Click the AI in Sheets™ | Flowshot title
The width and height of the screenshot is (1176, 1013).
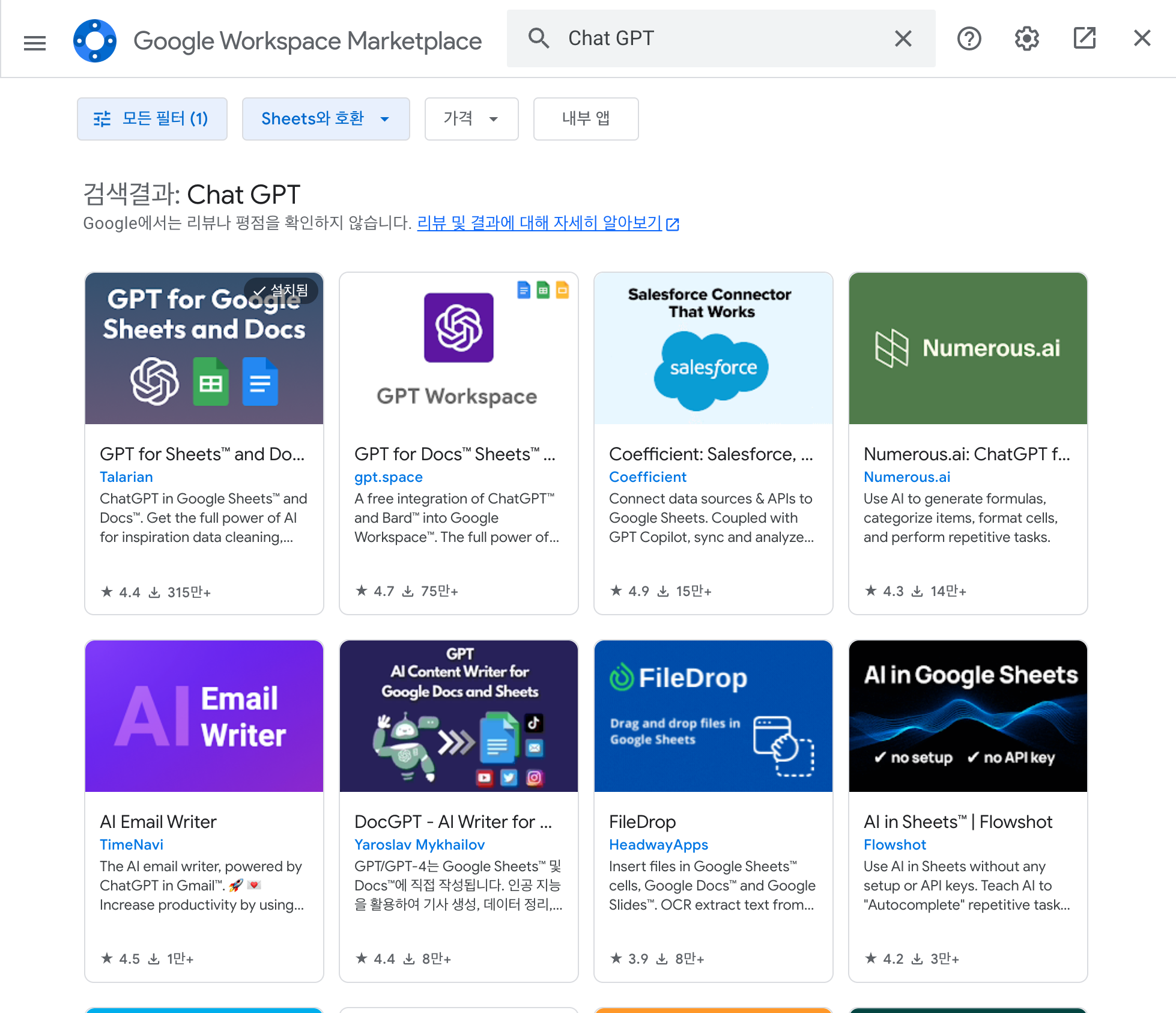point(958,822)
